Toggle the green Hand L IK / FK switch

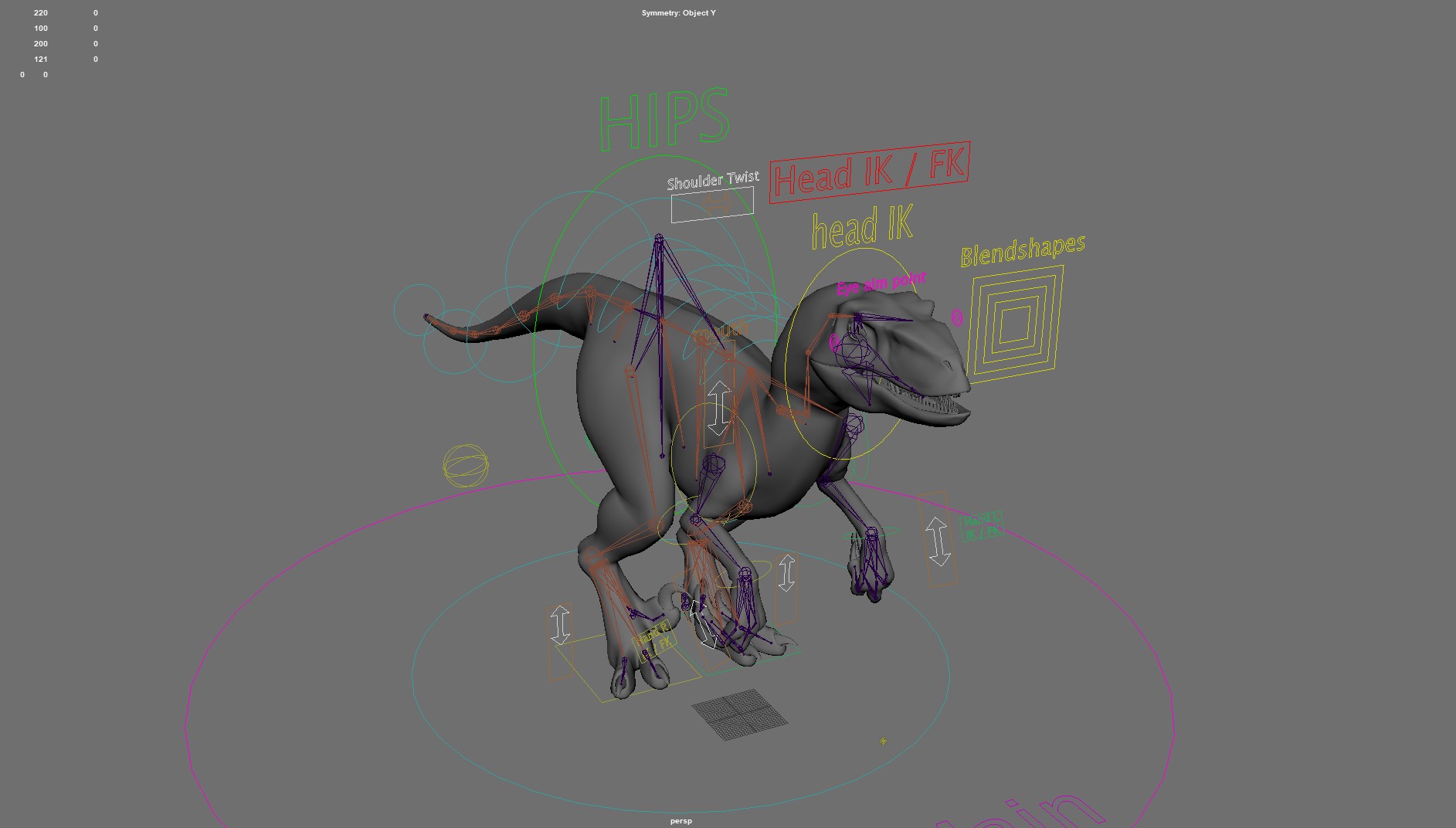click(x=981, y=526)
